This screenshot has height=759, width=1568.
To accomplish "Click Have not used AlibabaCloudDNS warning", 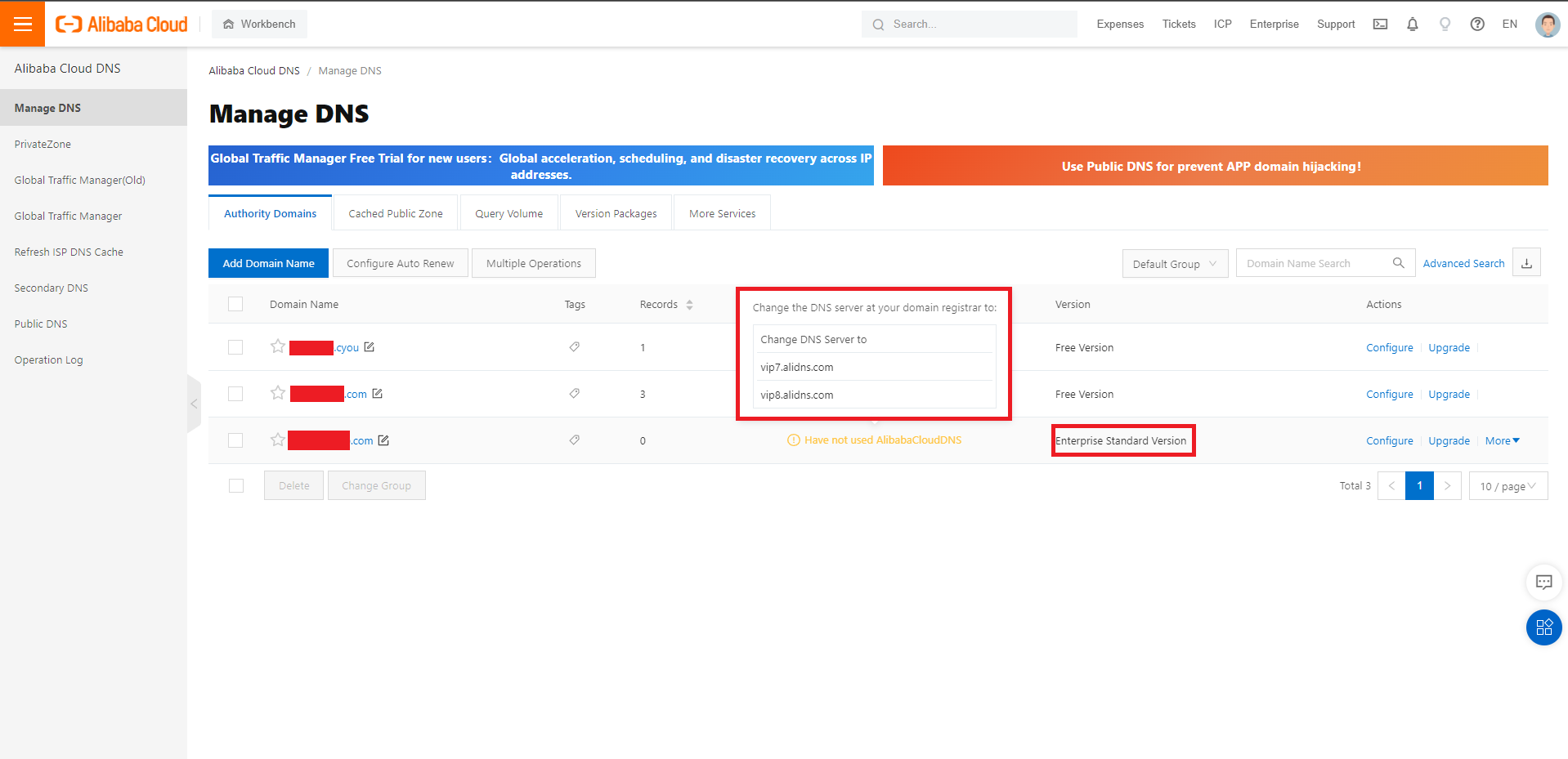I will coord(874,440).
